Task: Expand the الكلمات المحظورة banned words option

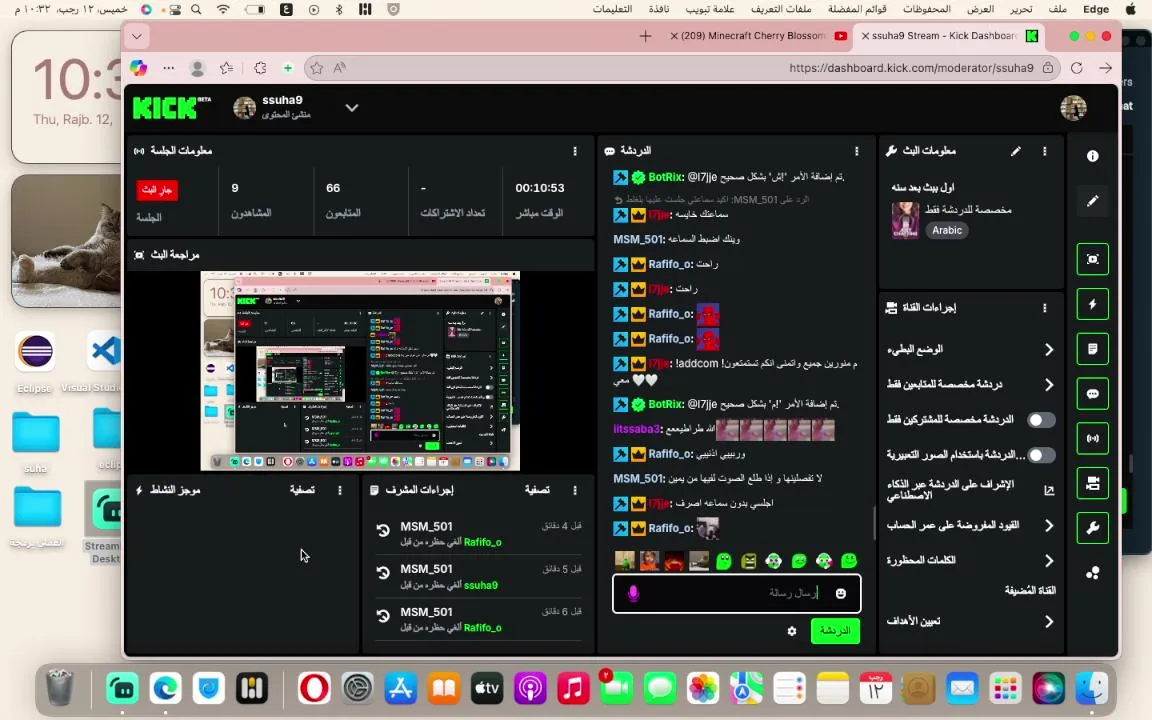Action: (1048, 561)
